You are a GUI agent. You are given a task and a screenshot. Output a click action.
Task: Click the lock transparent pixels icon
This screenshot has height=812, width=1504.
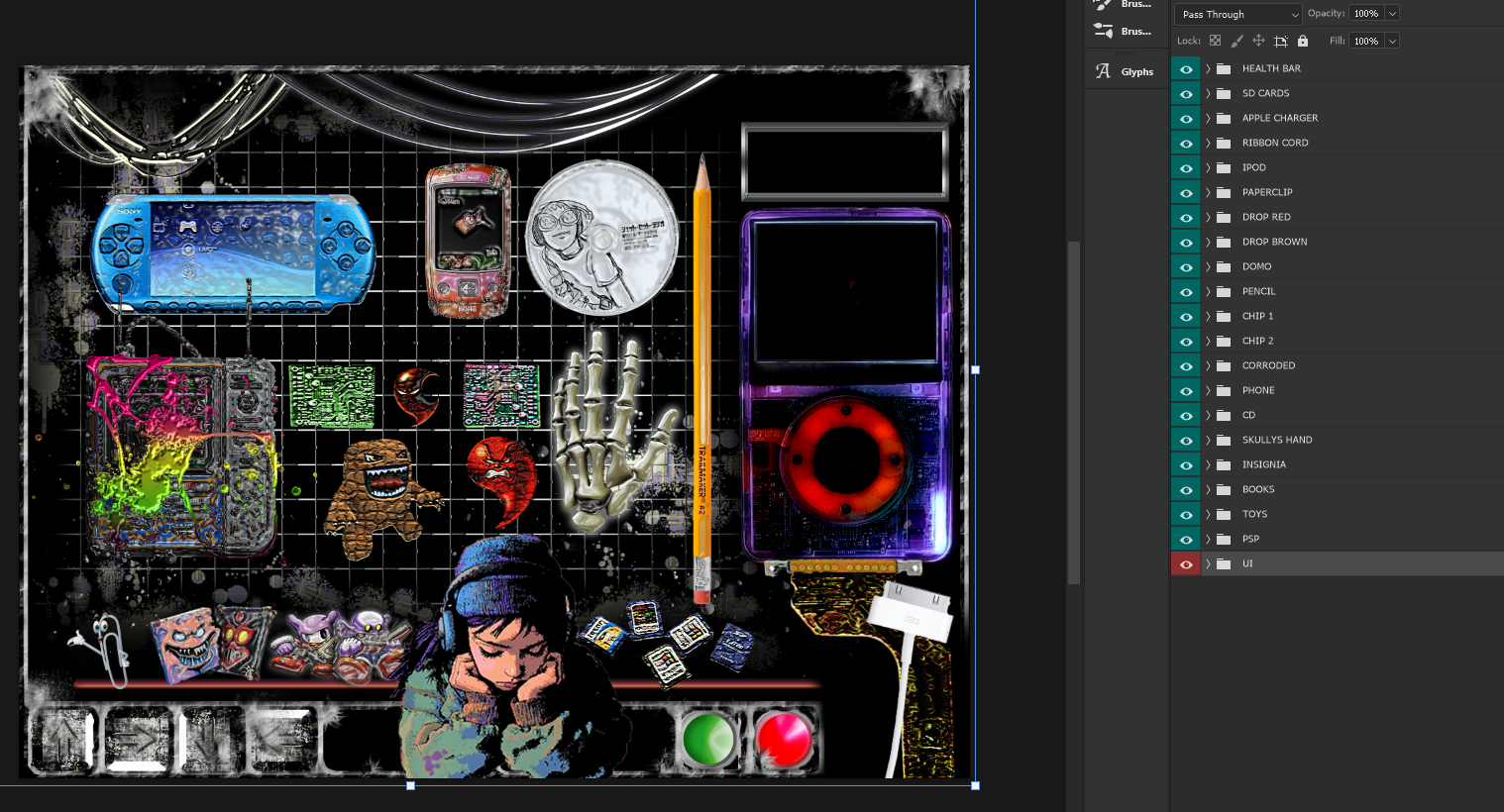coord(1215,41)
